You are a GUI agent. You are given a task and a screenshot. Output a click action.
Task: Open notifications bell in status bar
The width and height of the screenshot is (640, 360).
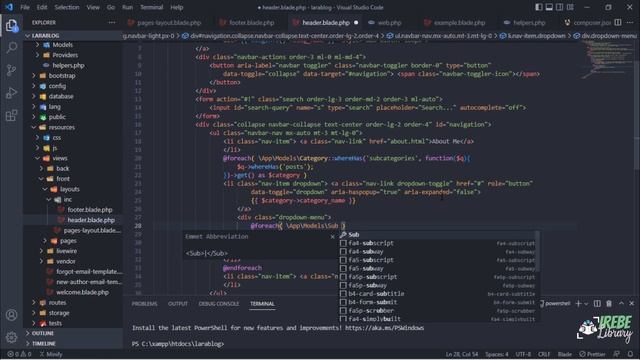tap(631, 354)
